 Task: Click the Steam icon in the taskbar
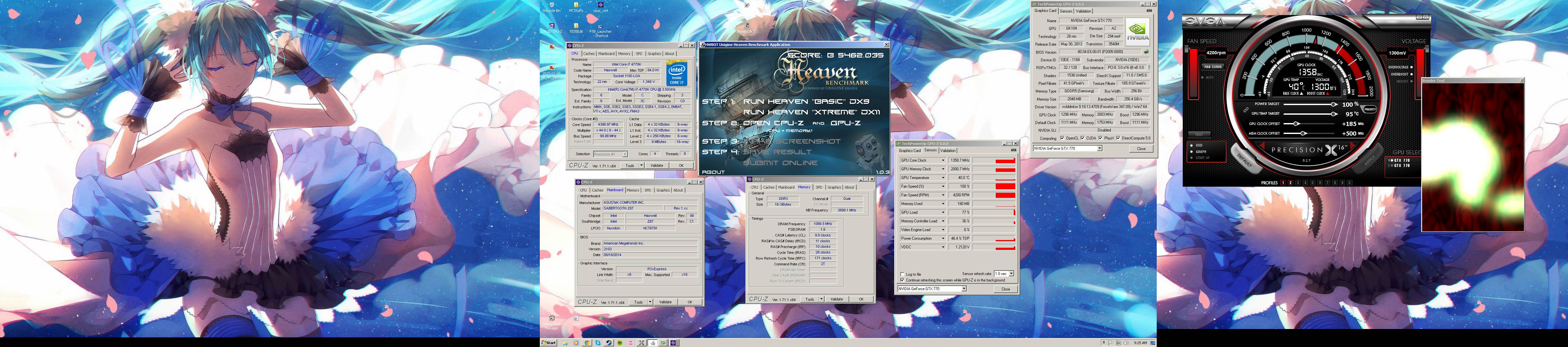609,343
